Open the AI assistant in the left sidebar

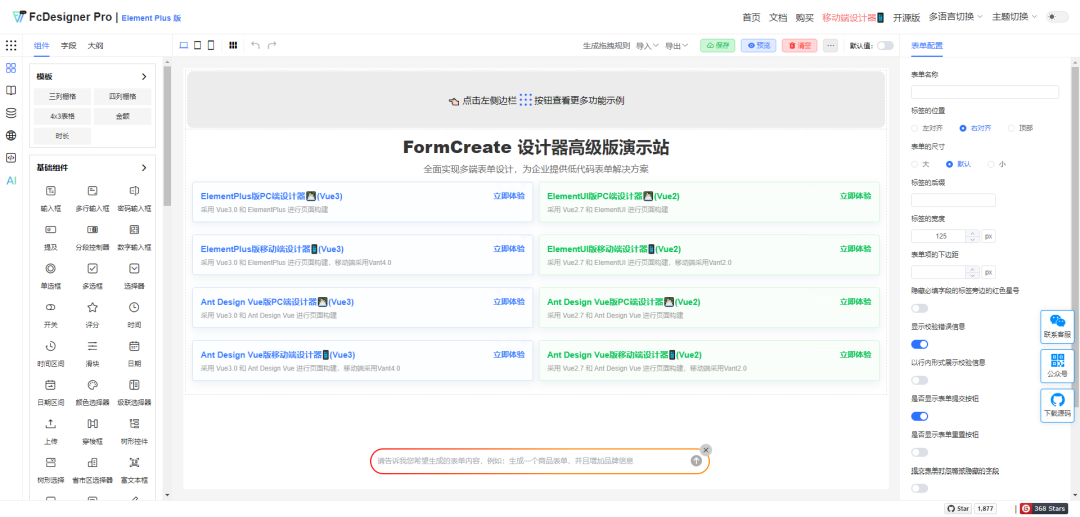[11, 181]
